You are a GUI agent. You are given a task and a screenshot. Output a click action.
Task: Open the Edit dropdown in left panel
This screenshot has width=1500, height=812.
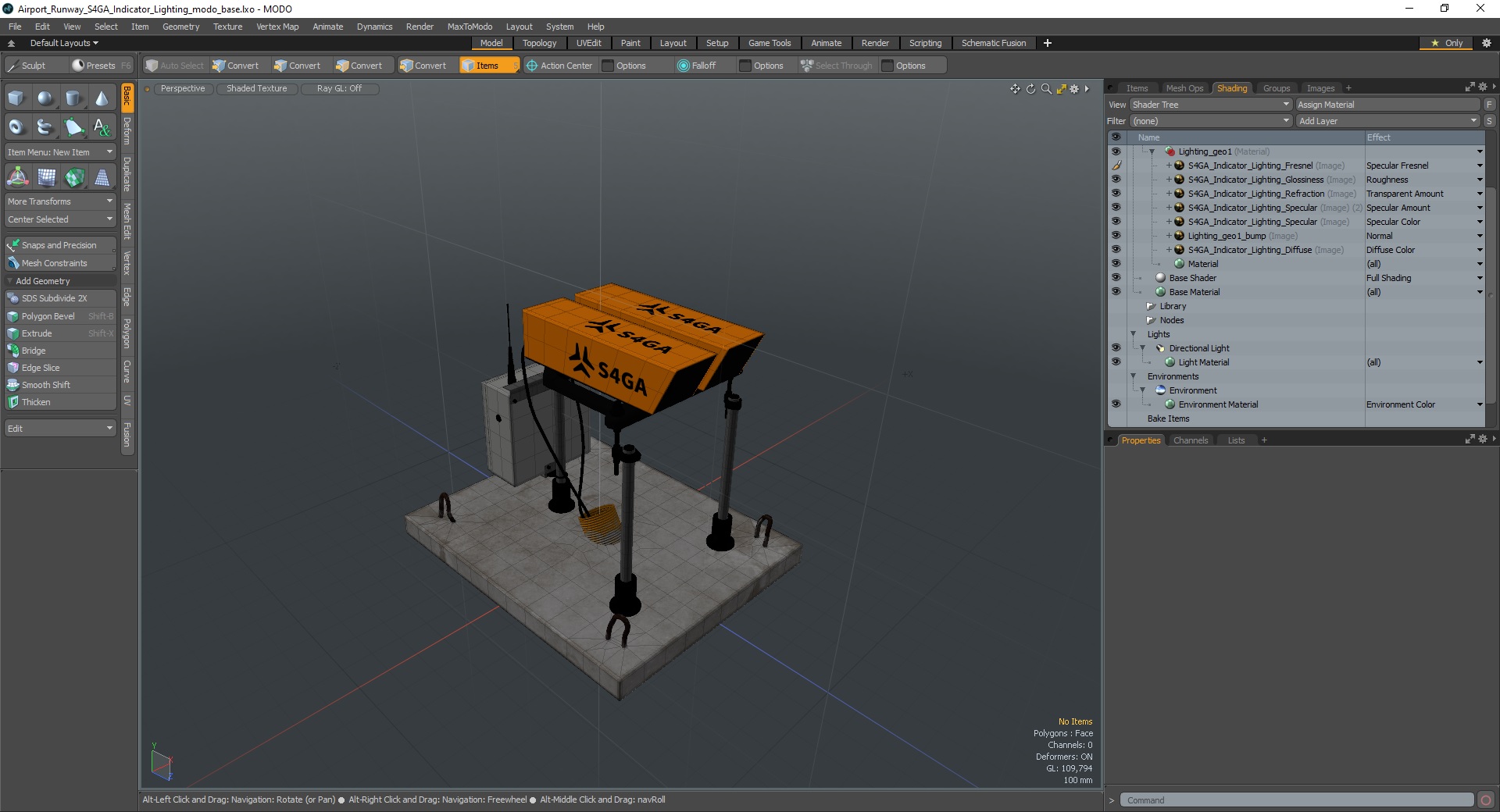pos(60,429)
